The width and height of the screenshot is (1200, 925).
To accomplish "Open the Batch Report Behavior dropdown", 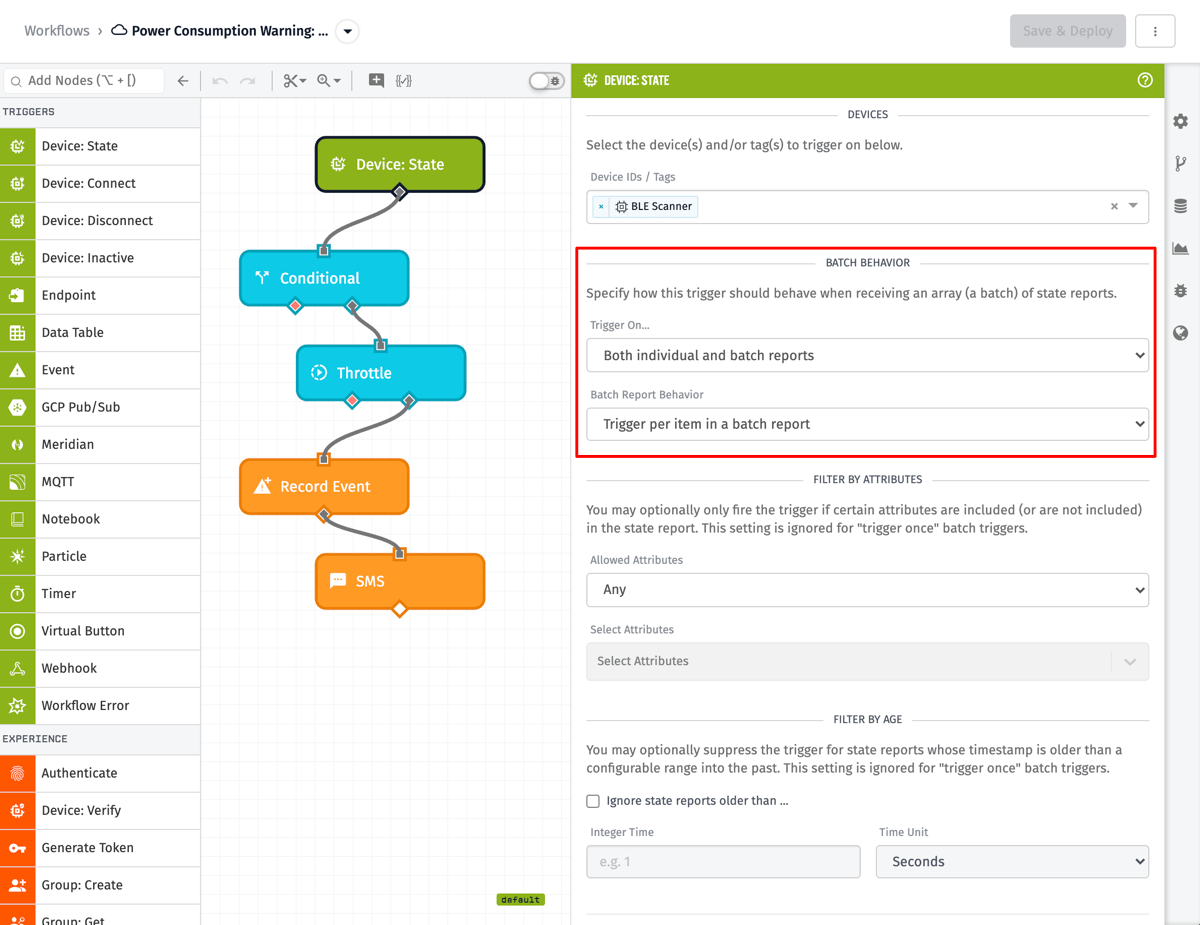I will [867, 424].
